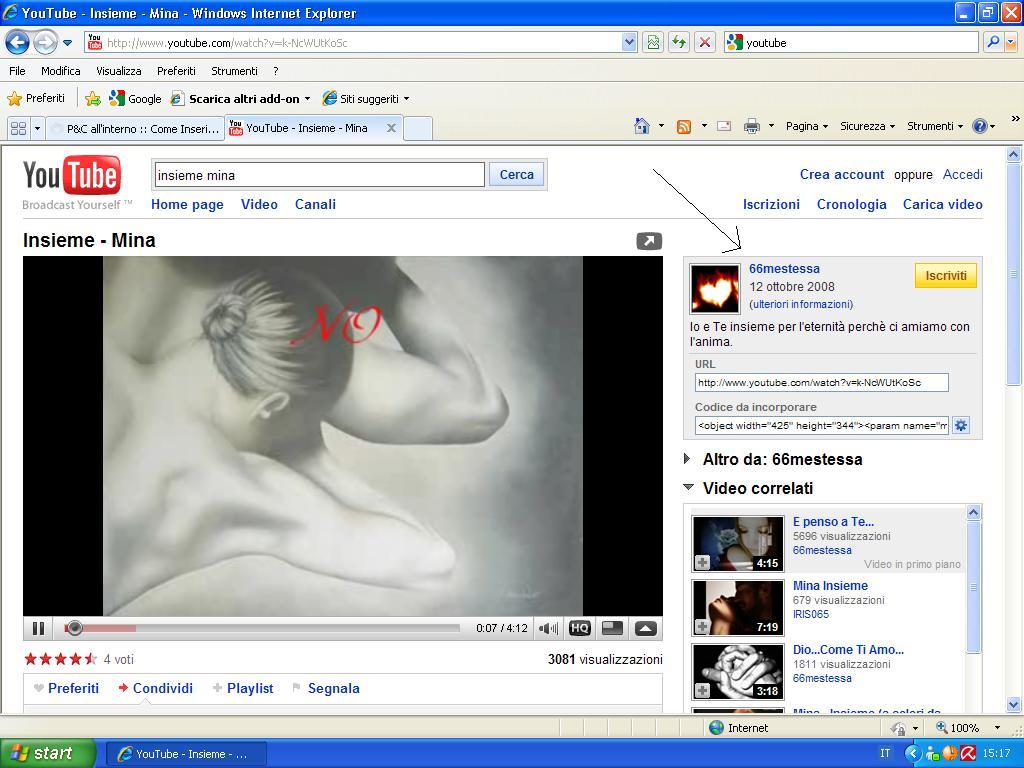The width and height of the screenshot is (1024, 768).
Task: Click the orange RSS feeds icon
Action: (x=684, y=127)
